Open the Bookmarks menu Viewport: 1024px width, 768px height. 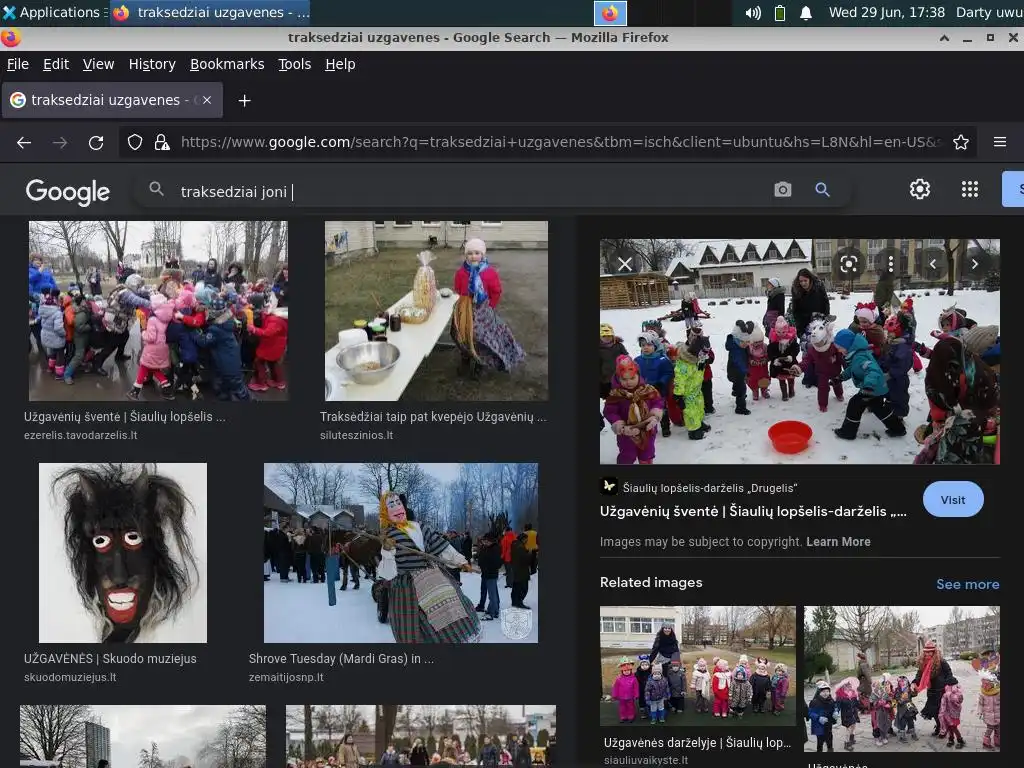[227, 64]
